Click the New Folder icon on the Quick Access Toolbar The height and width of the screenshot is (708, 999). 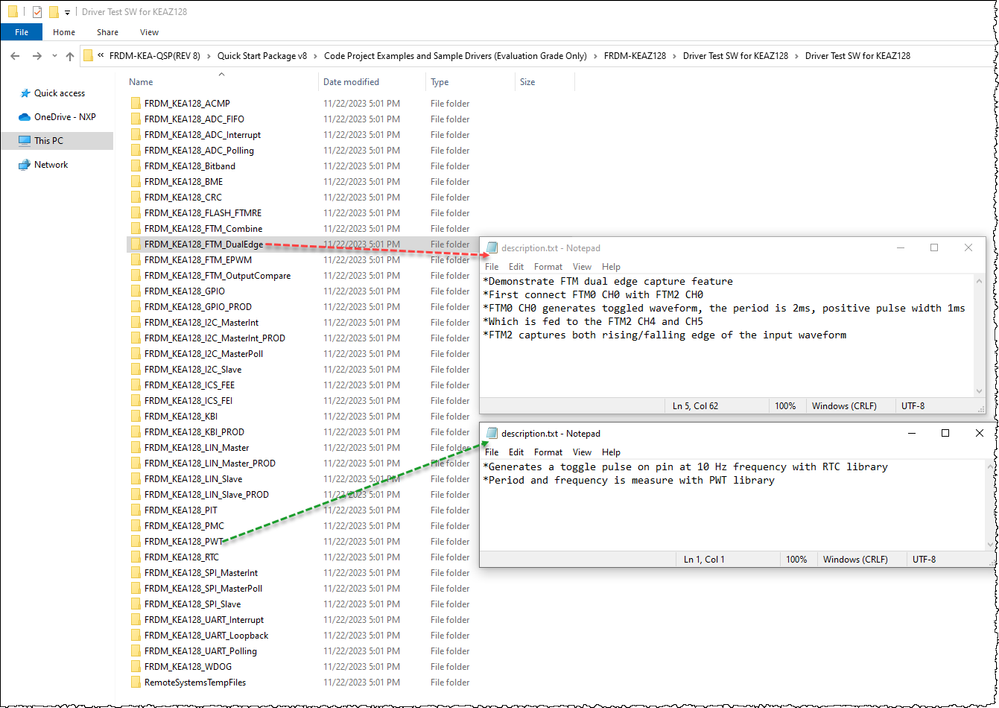53,11
